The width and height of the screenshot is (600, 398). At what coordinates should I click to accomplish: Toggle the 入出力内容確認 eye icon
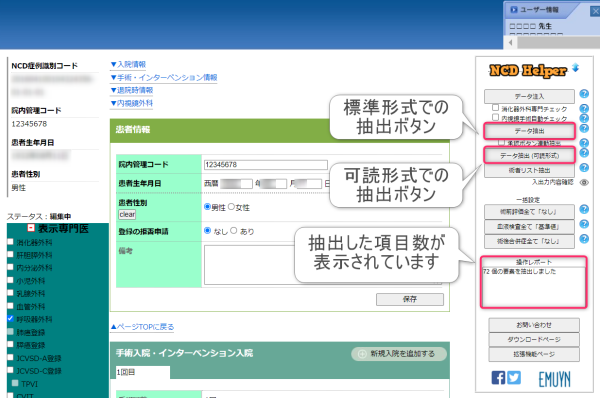point(584,183)
